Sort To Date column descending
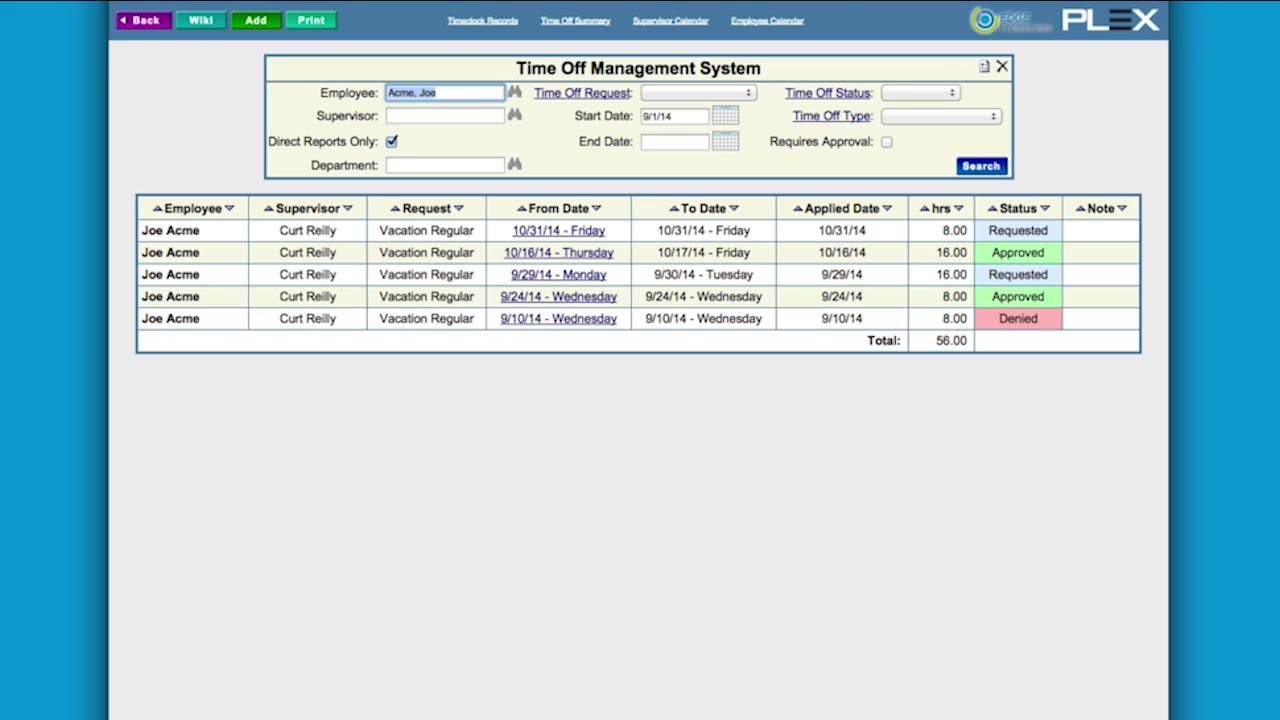Screen dimensions: 1280x720 pos(734,208)
